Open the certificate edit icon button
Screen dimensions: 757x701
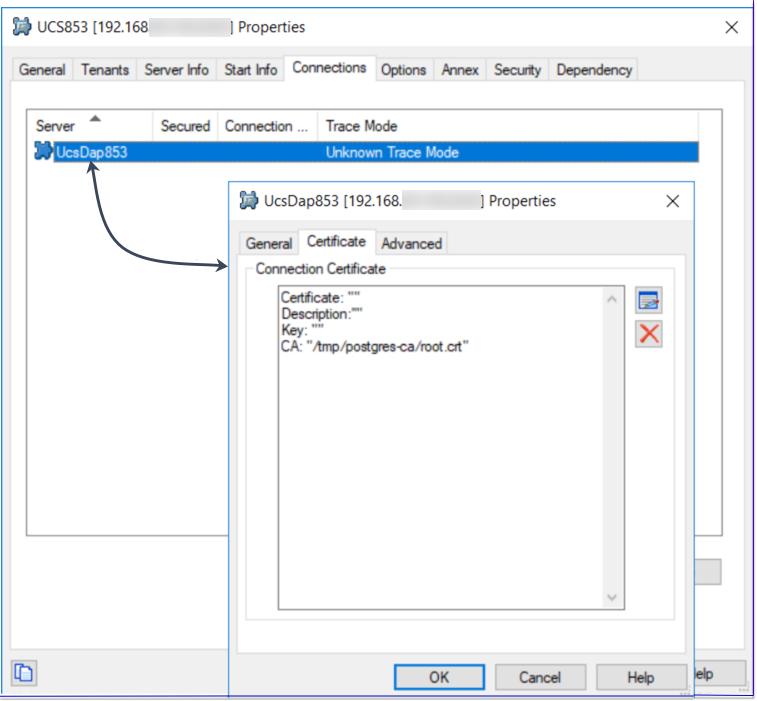click(648, 300)
